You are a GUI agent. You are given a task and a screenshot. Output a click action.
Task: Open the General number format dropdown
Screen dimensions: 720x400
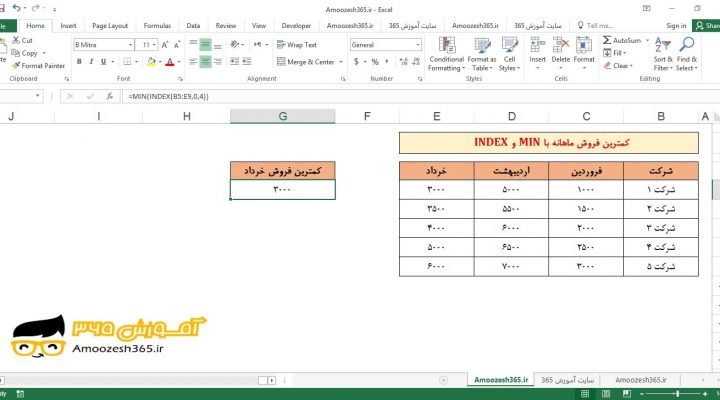418,45
